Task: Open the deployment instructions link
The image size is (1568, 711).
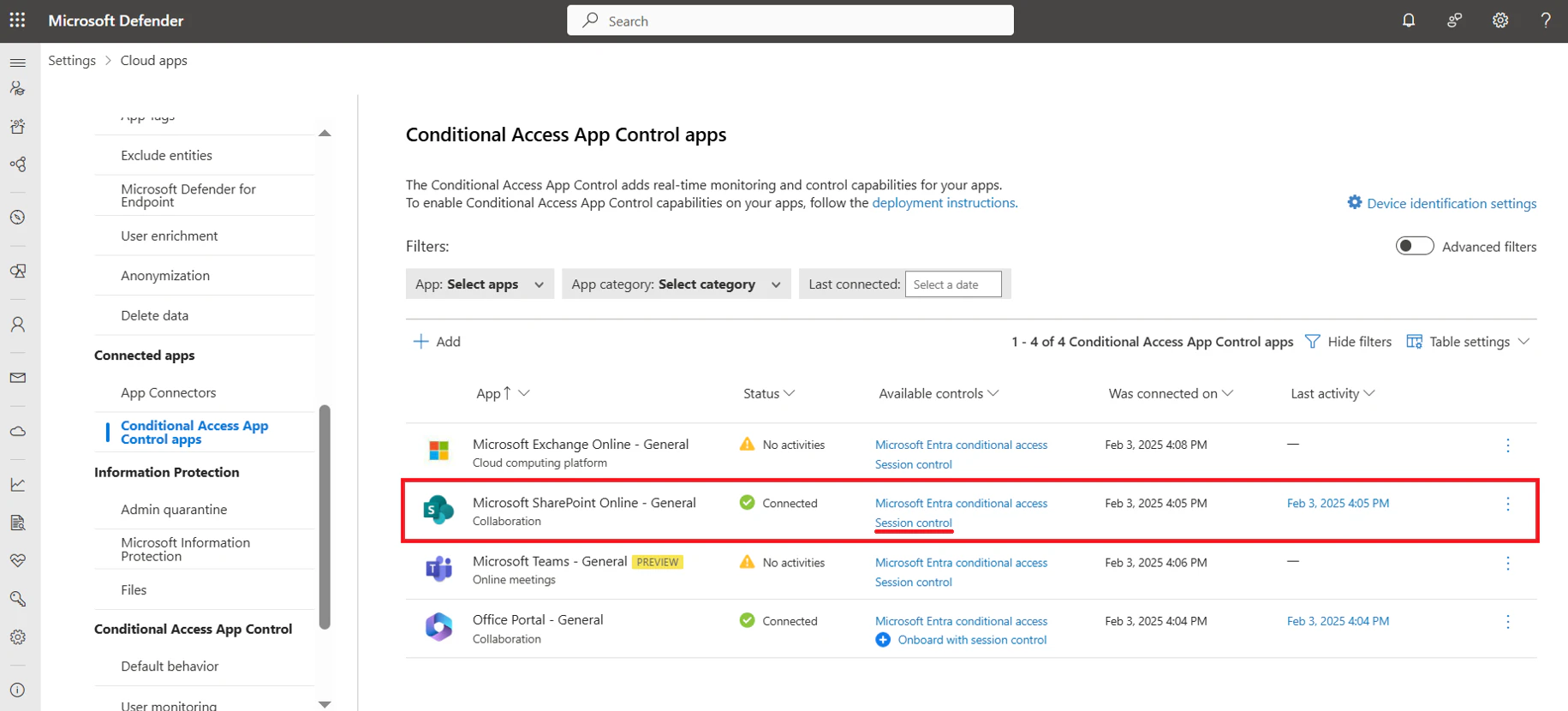Action: (x=945, y=203)
